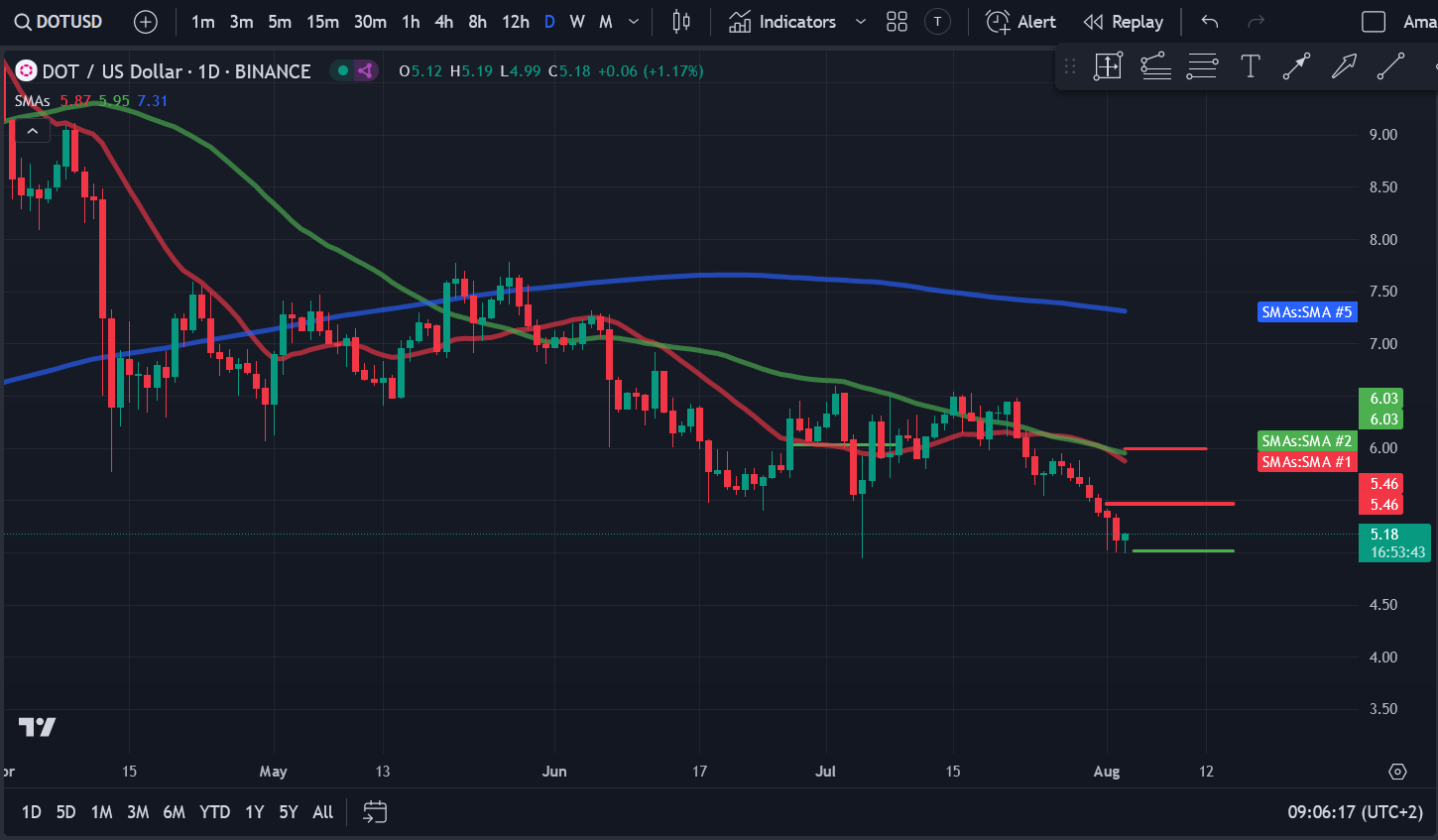Select the 12h interval

click(x=516, y=22)
